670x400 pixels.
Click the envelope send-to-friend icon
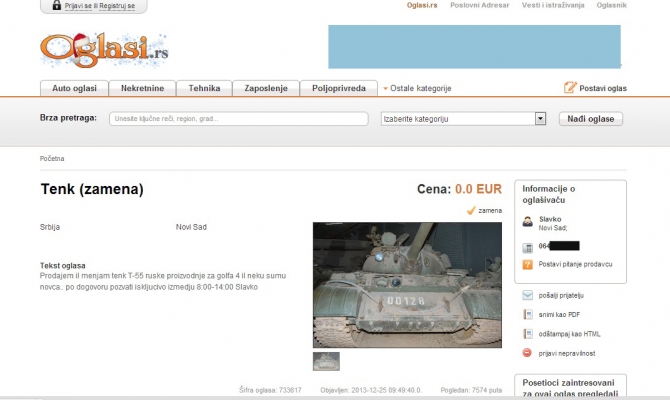click(527, 296)
